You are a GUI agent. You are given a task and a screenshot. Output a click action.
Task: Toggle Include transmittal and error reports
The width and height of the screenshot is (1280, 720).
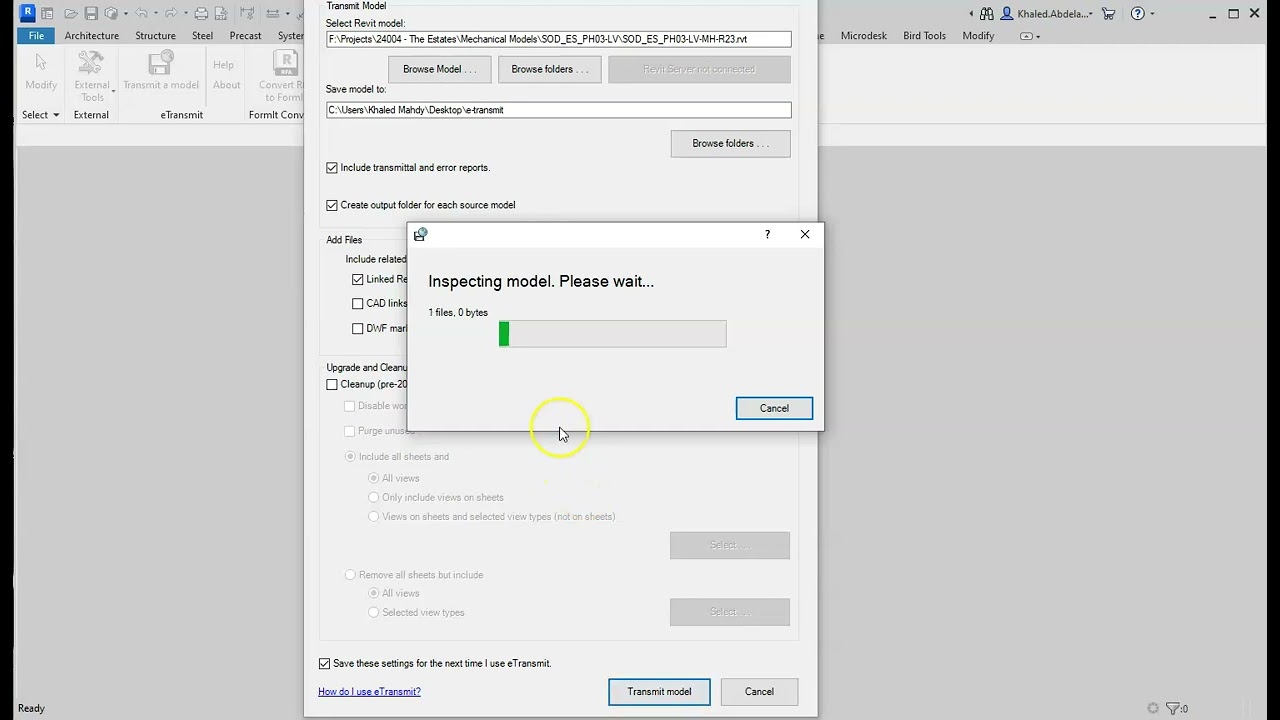tap(332, 168)
